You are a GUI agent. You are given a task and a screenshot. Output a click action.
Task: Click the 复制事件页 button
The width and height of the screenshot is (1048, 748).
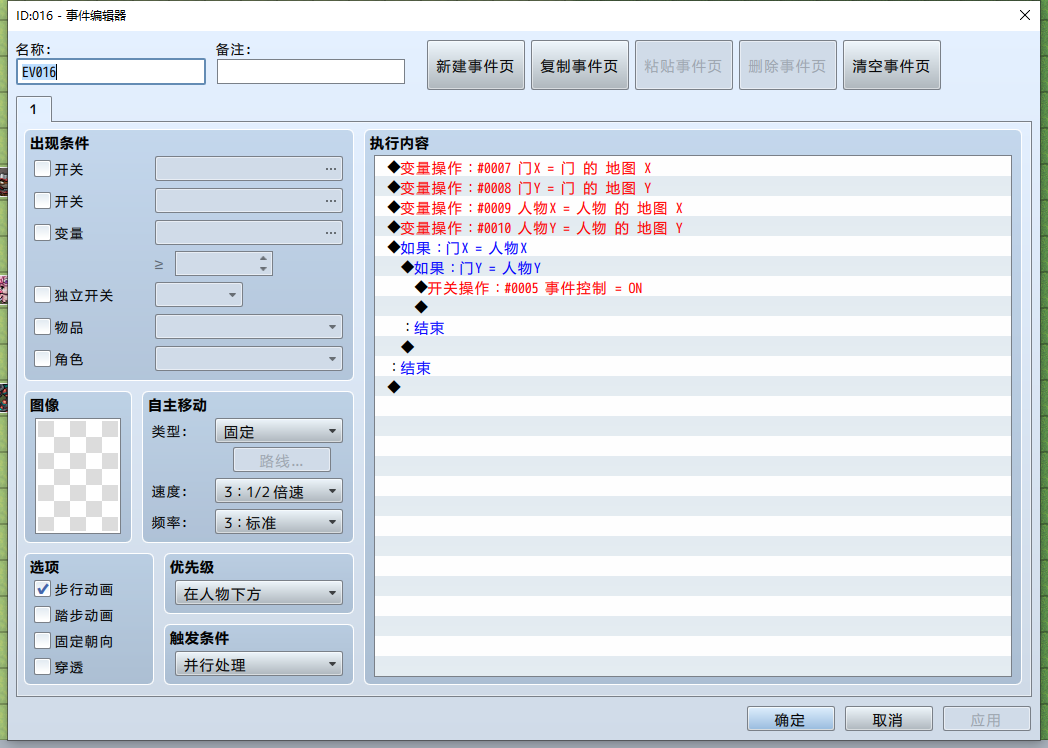pyautogui.click(x=579, y=66)
